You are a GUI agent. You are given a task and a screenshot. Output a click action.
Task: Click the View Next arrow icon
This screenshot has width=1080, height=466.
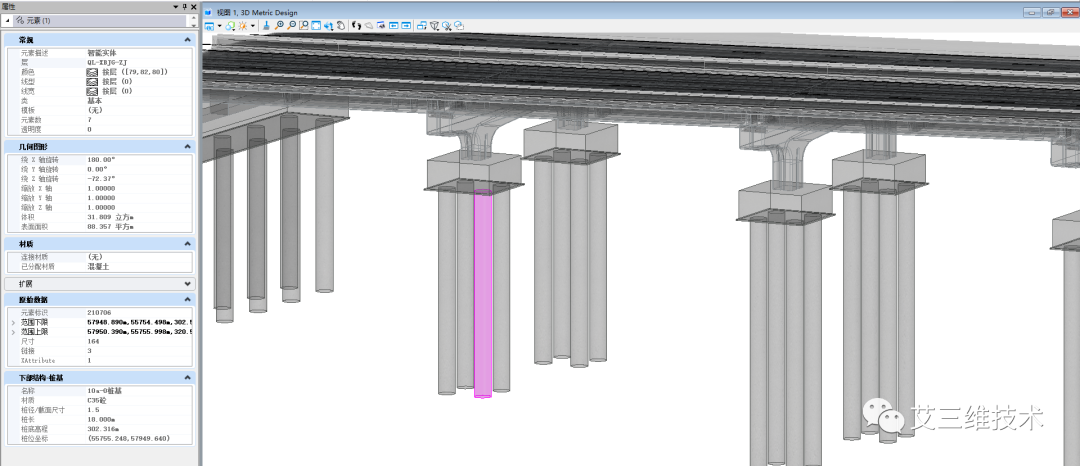coord(406,25)
